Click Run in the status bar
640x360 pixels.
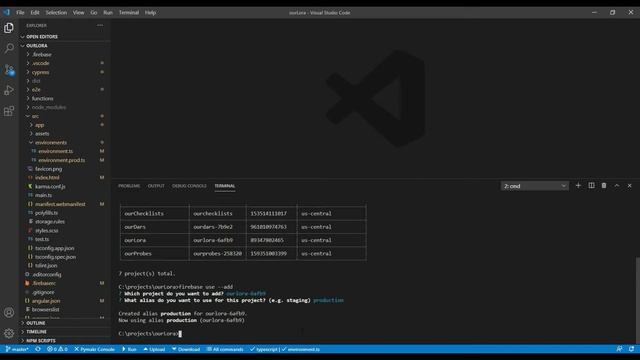(x=129, y=349)
